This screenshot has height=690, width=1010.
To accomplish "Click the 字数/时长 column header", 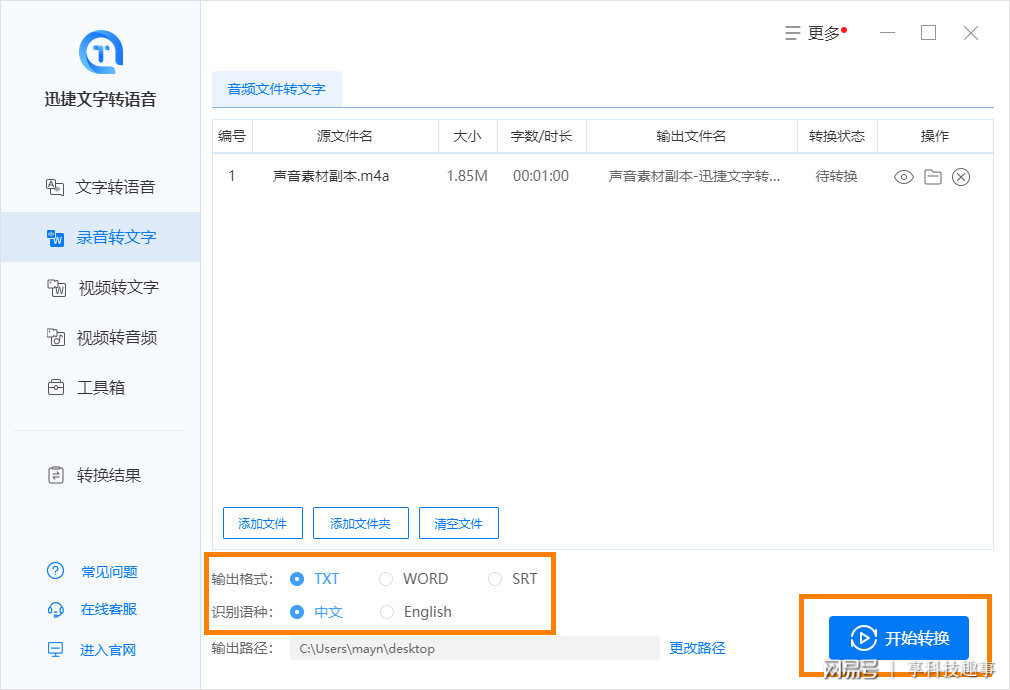I will point(542,136).
